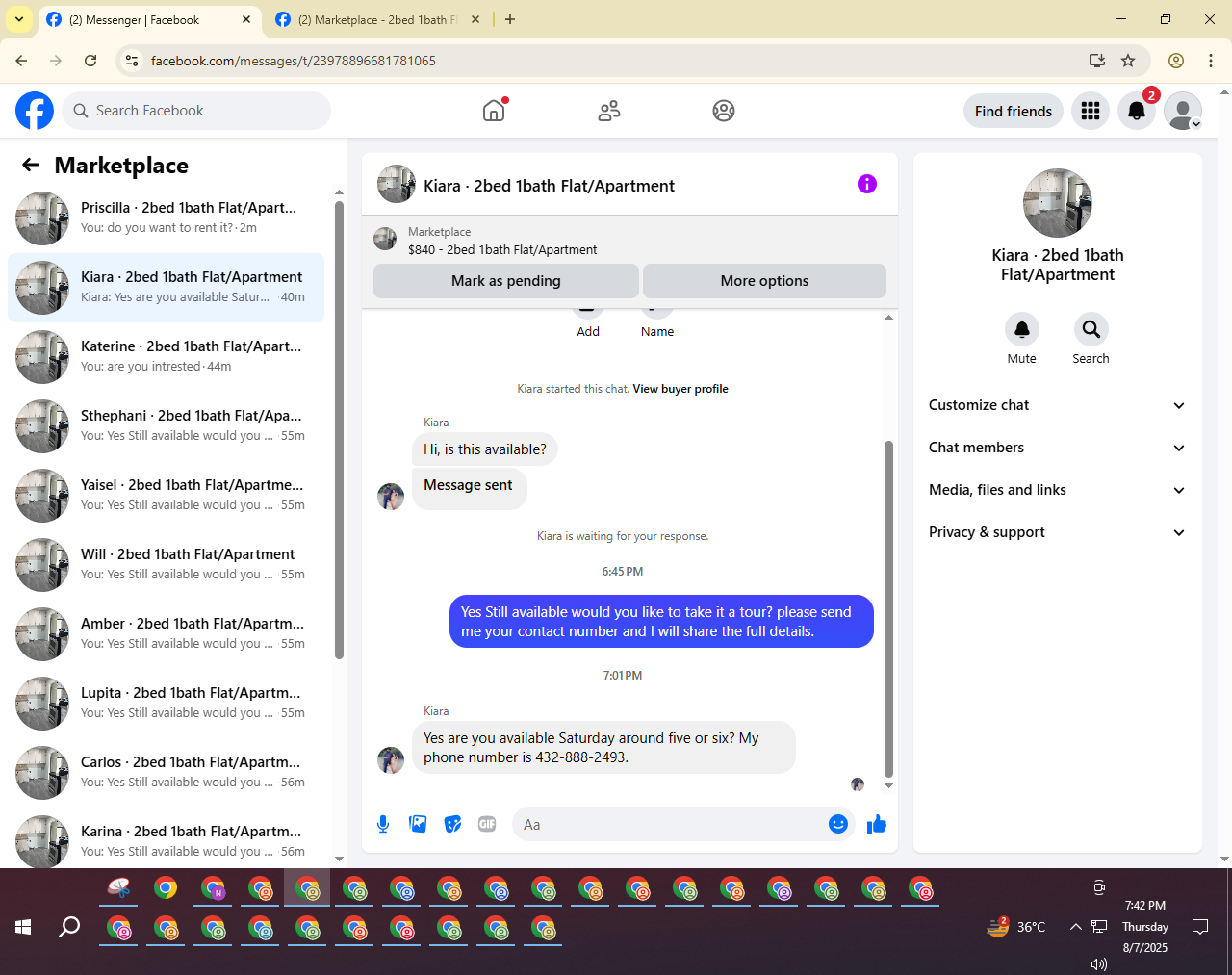Open the weather 36°C taskbar widget
The height and width of the screenshot is (975, 1232).
pos(1016,927)
